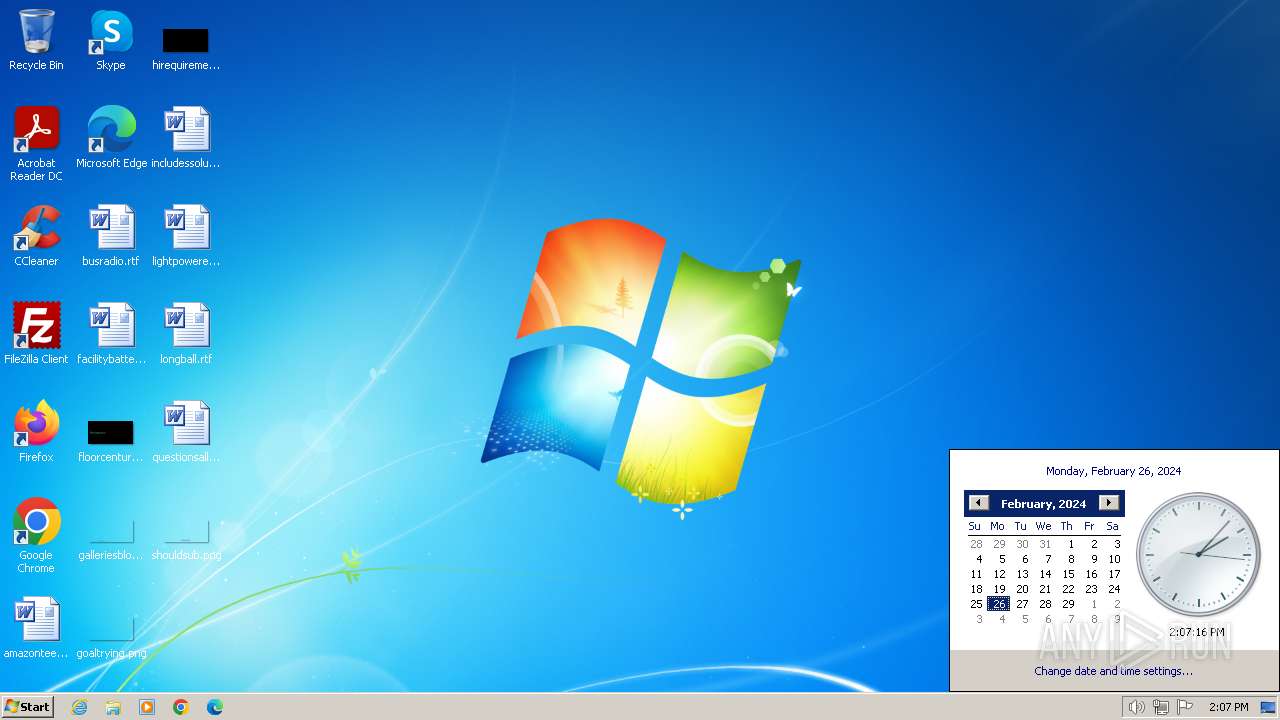This screenshot has height=720, width=1280.
Task: Select February 8 in the calendar
Action: (1070, 559)
